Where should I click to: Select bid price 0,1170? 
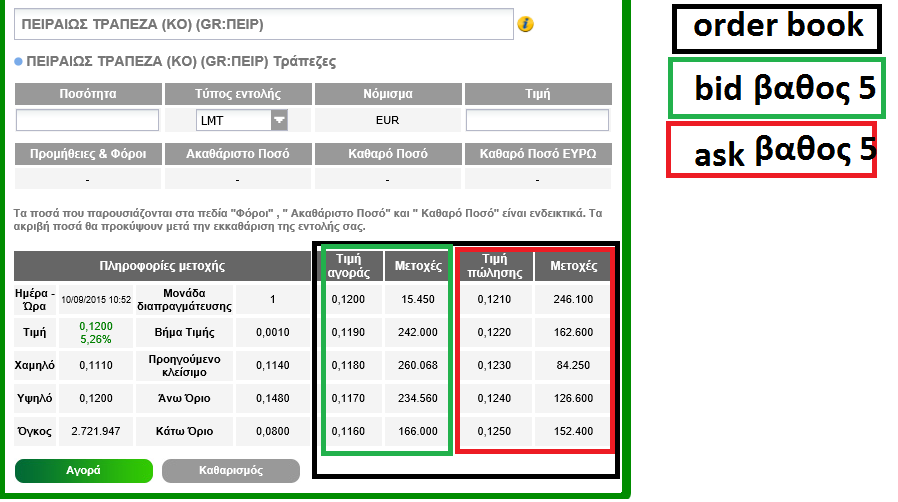(348, 398)
